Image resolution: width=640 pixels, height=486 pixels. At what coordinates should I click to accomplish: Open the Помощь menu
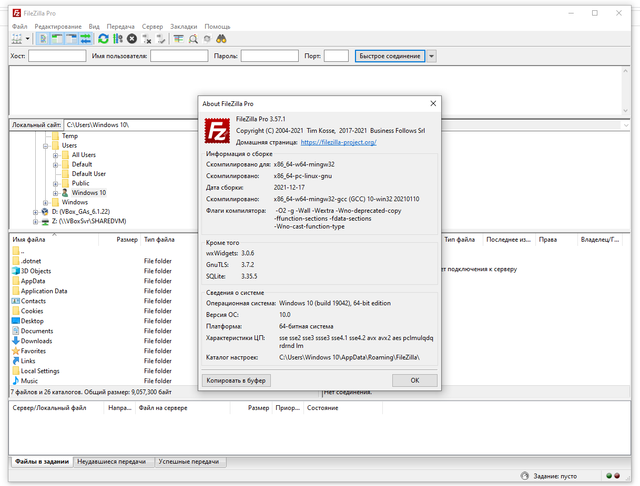[217, 27]
